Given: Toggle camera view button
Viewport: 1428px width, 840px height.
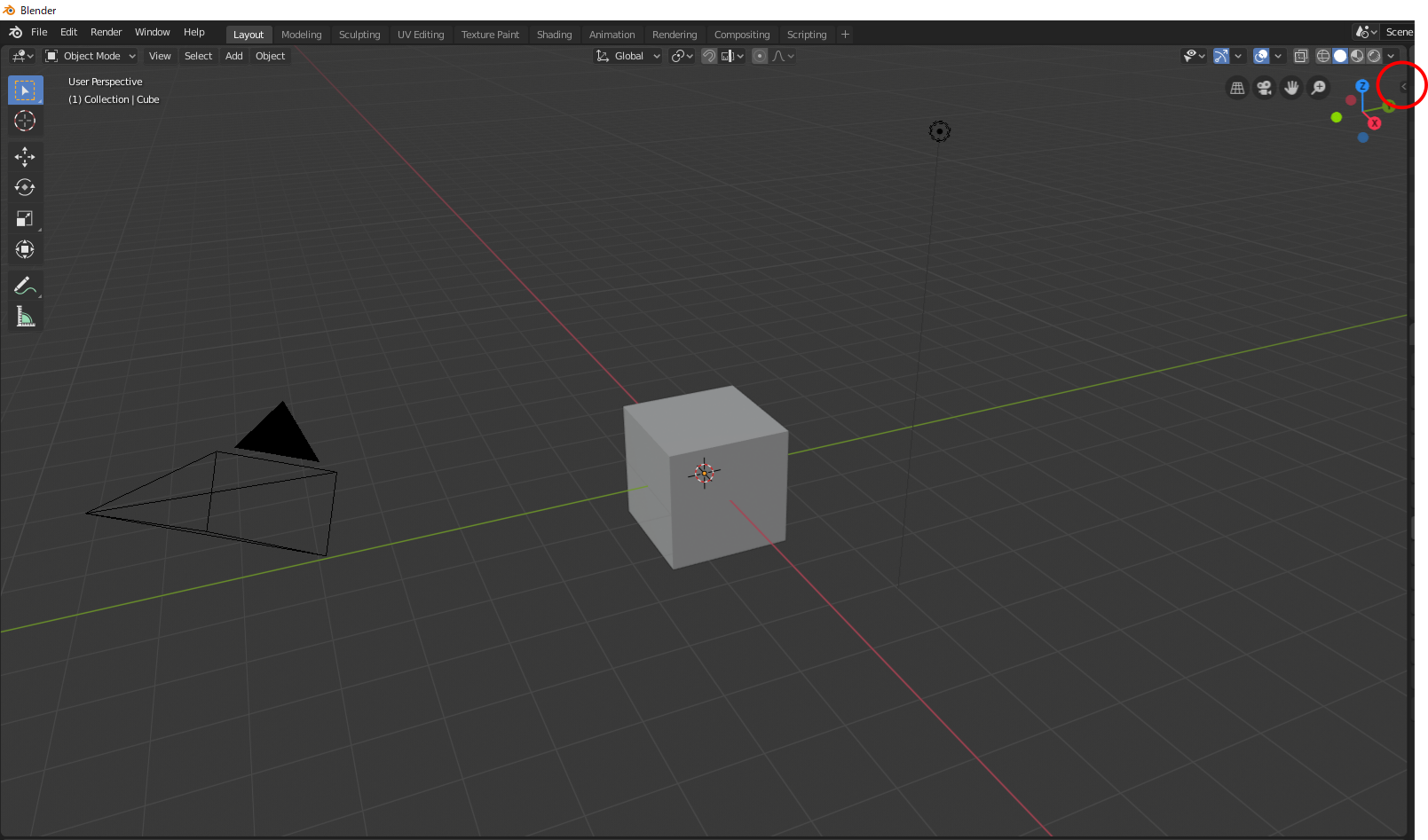Looking at the screenshot, I should point(1264,88).
